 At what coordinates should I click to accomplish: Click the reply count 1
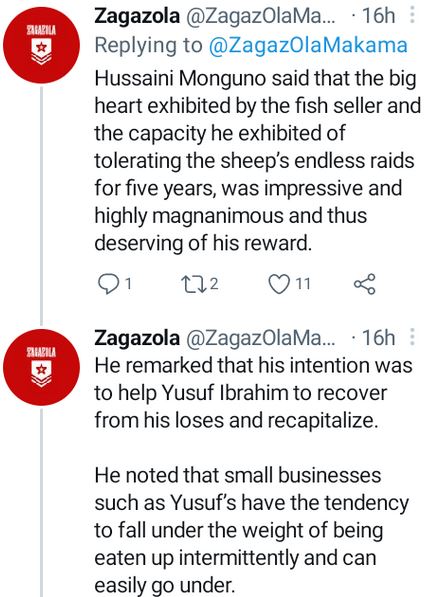128,284
